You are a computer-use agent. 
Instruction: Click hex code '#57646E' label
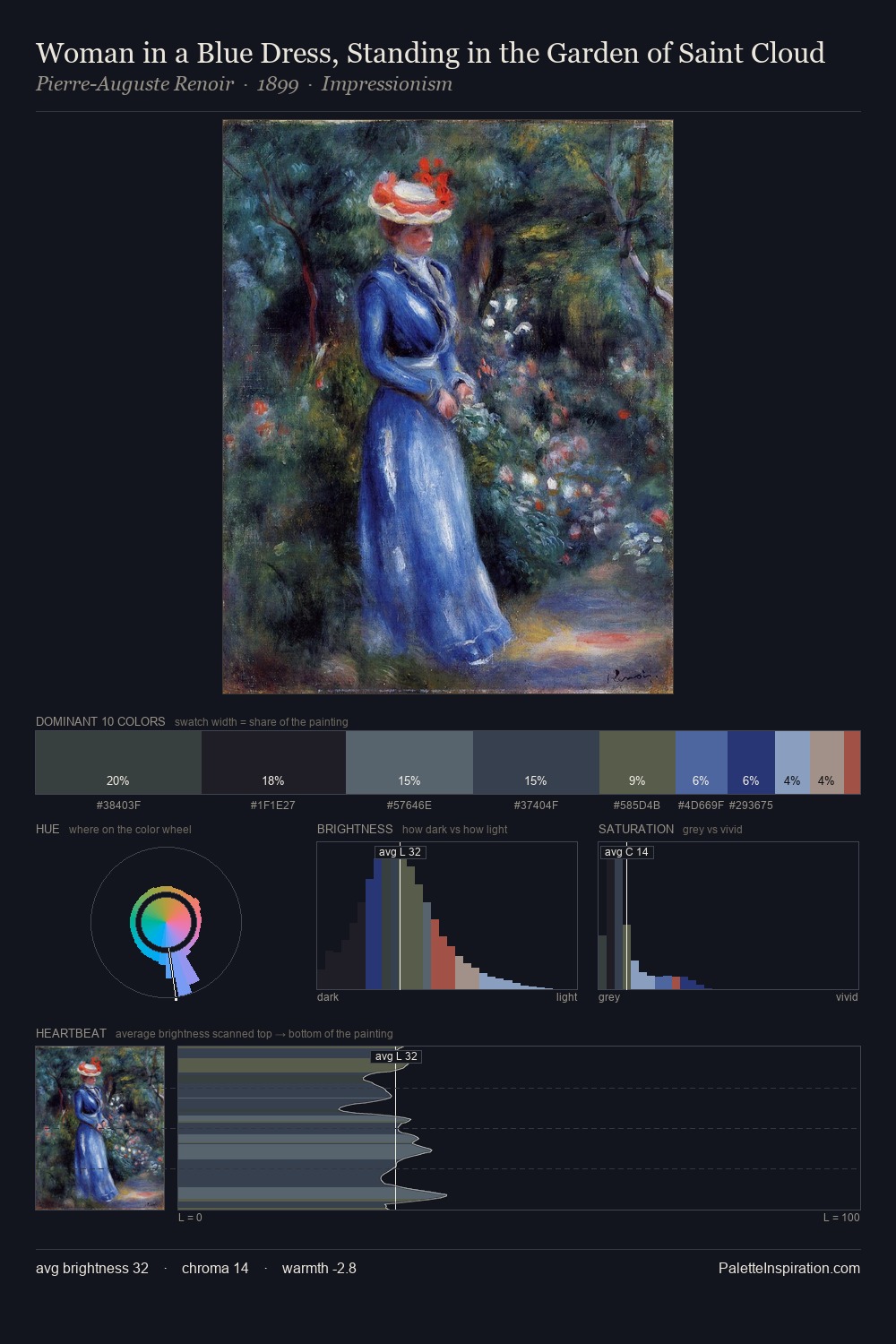(409, 806)
